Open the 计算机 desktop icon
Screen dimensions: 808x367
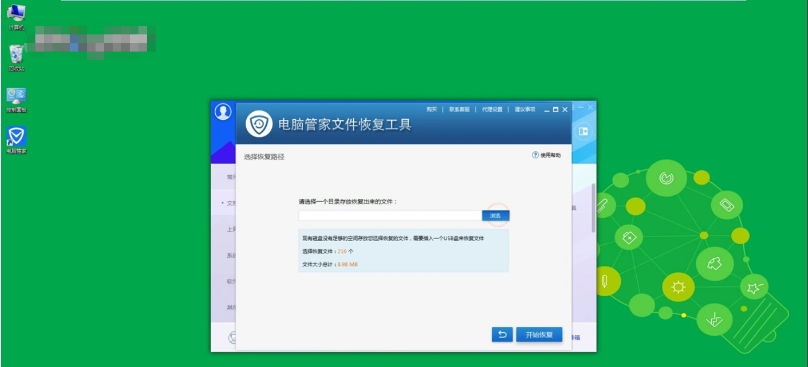pos(16,16)
